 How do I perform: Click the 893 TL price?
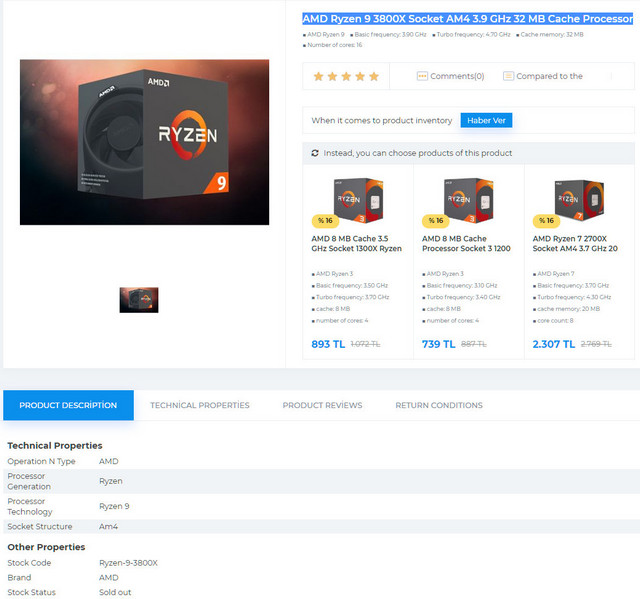pyautogui.click(x=328, y=344)
